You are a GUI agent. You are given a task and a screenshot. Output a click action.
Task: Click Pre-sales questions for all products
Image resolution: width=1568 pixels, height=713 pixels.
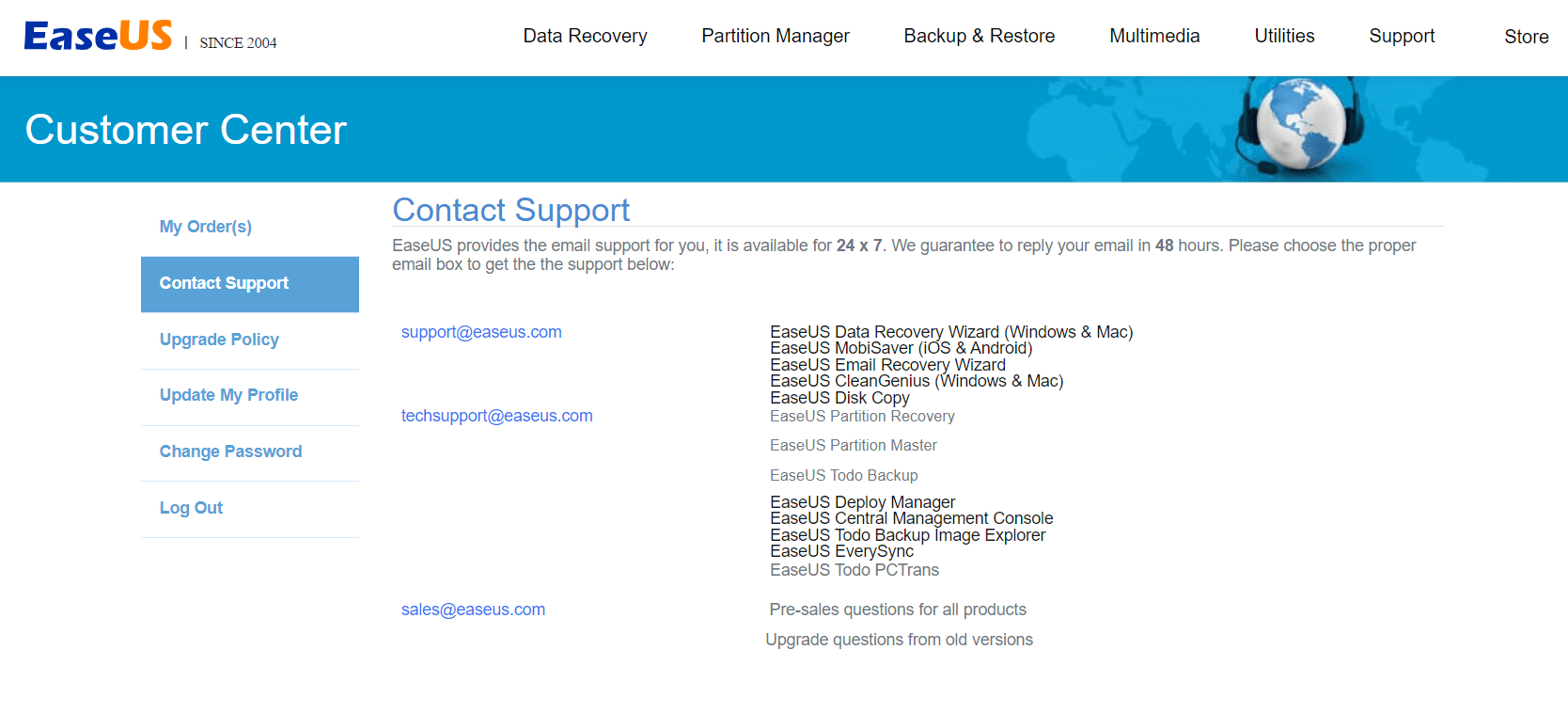[x=898, y=610]
